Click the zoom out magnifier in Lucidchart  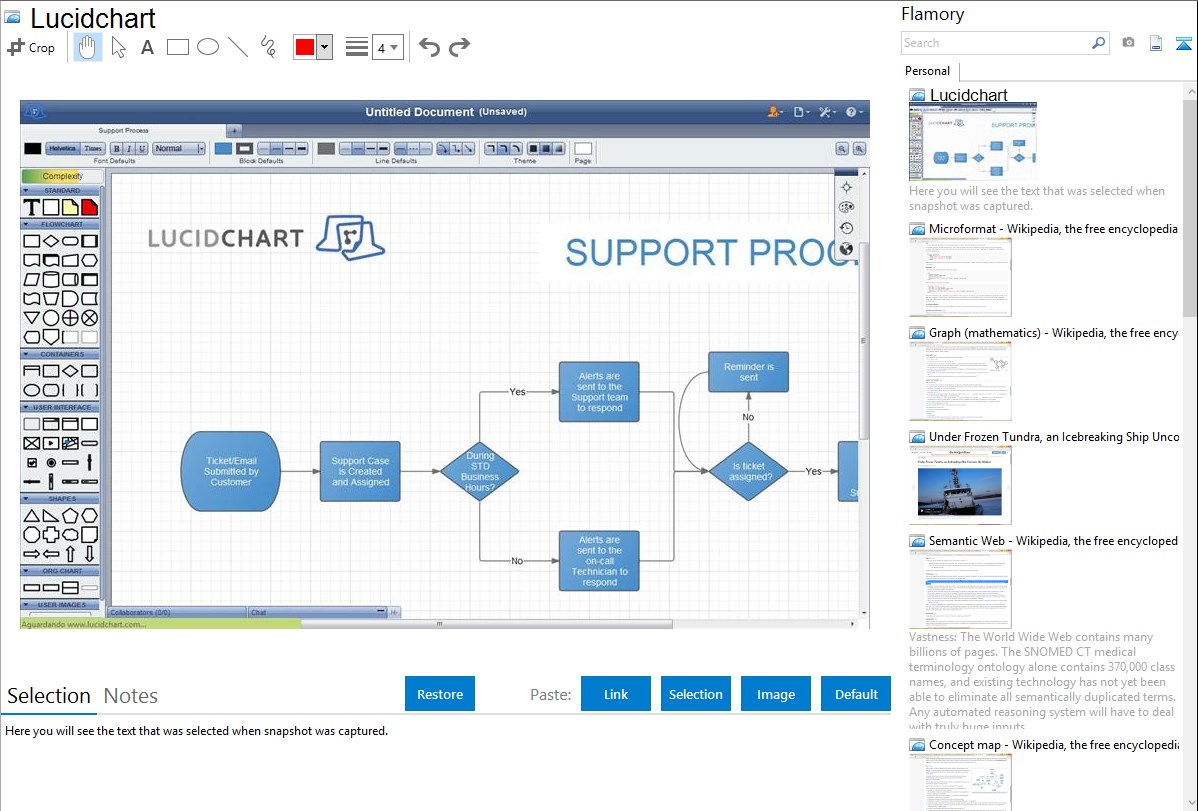click(x=842, y=149)
